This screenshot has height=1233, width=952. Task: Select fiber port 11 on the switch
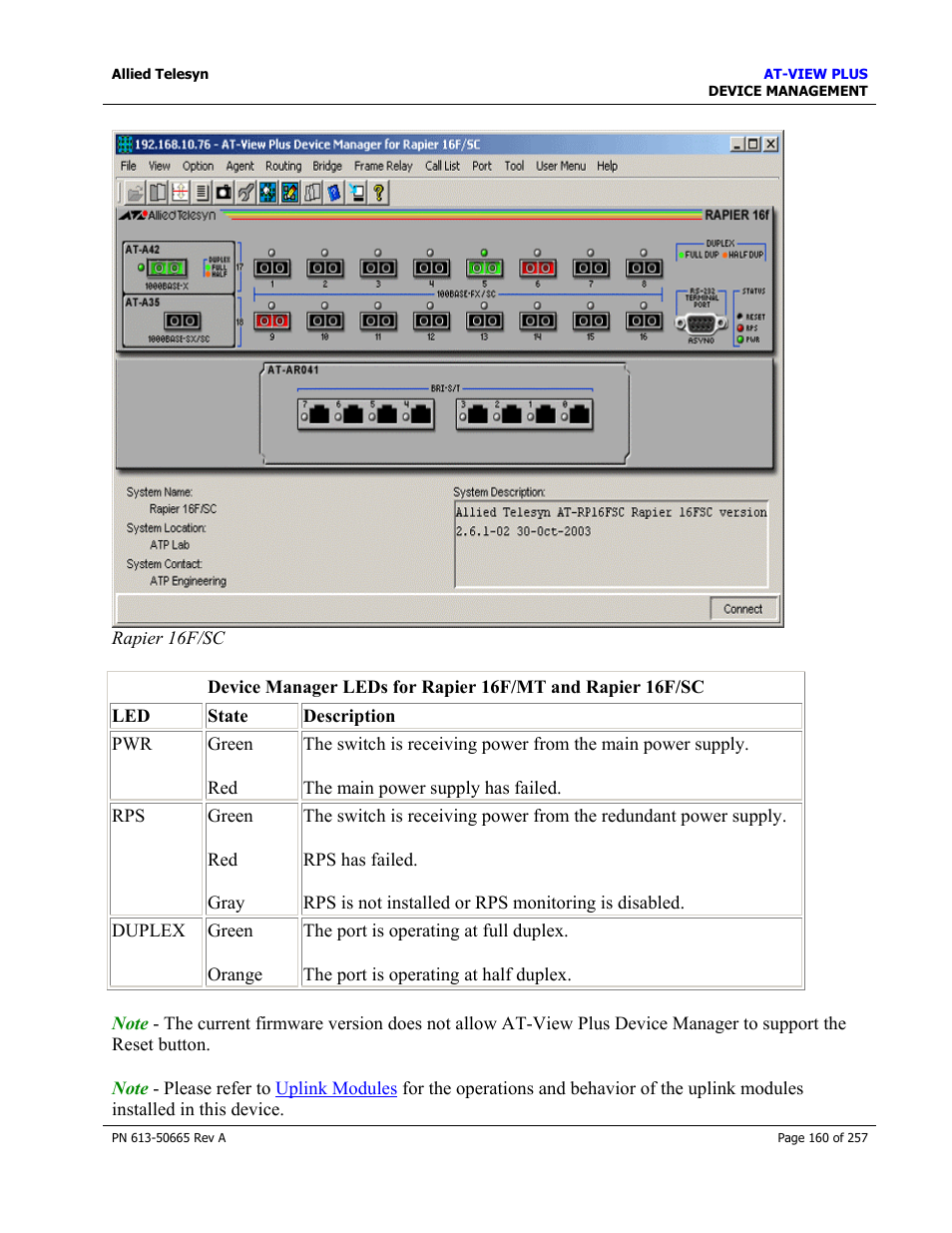pyautogui.click(x=378, y=320)
